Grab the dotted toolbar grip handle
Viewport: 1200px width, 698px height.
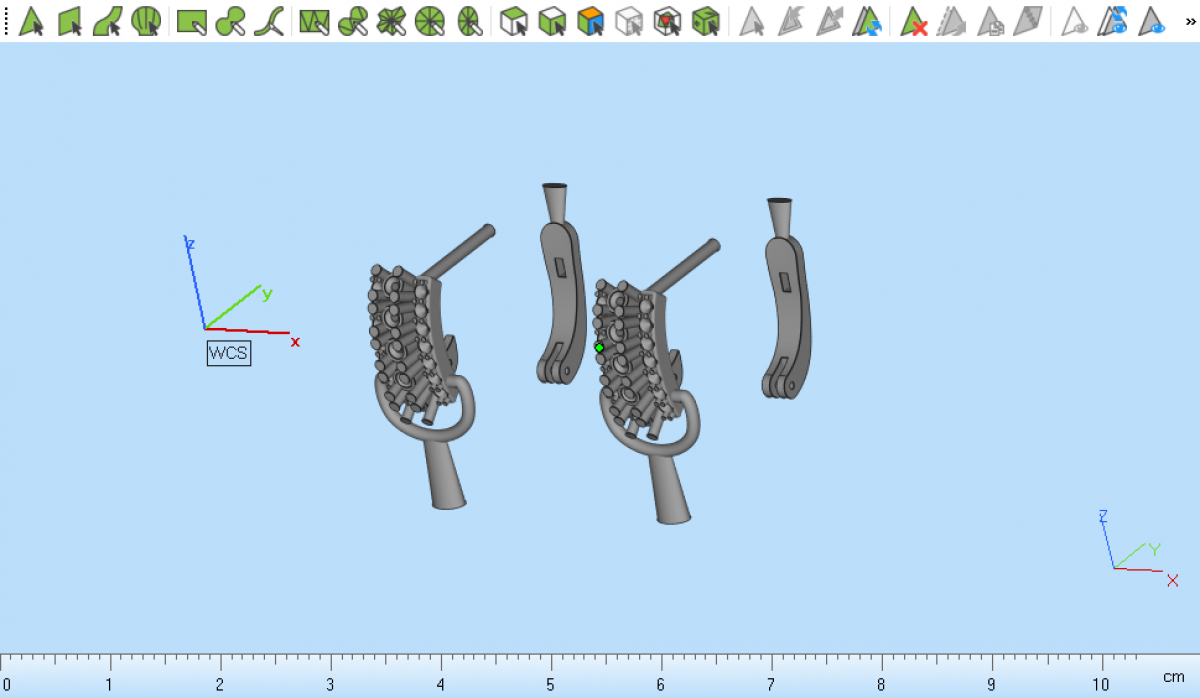pos(6,21)
